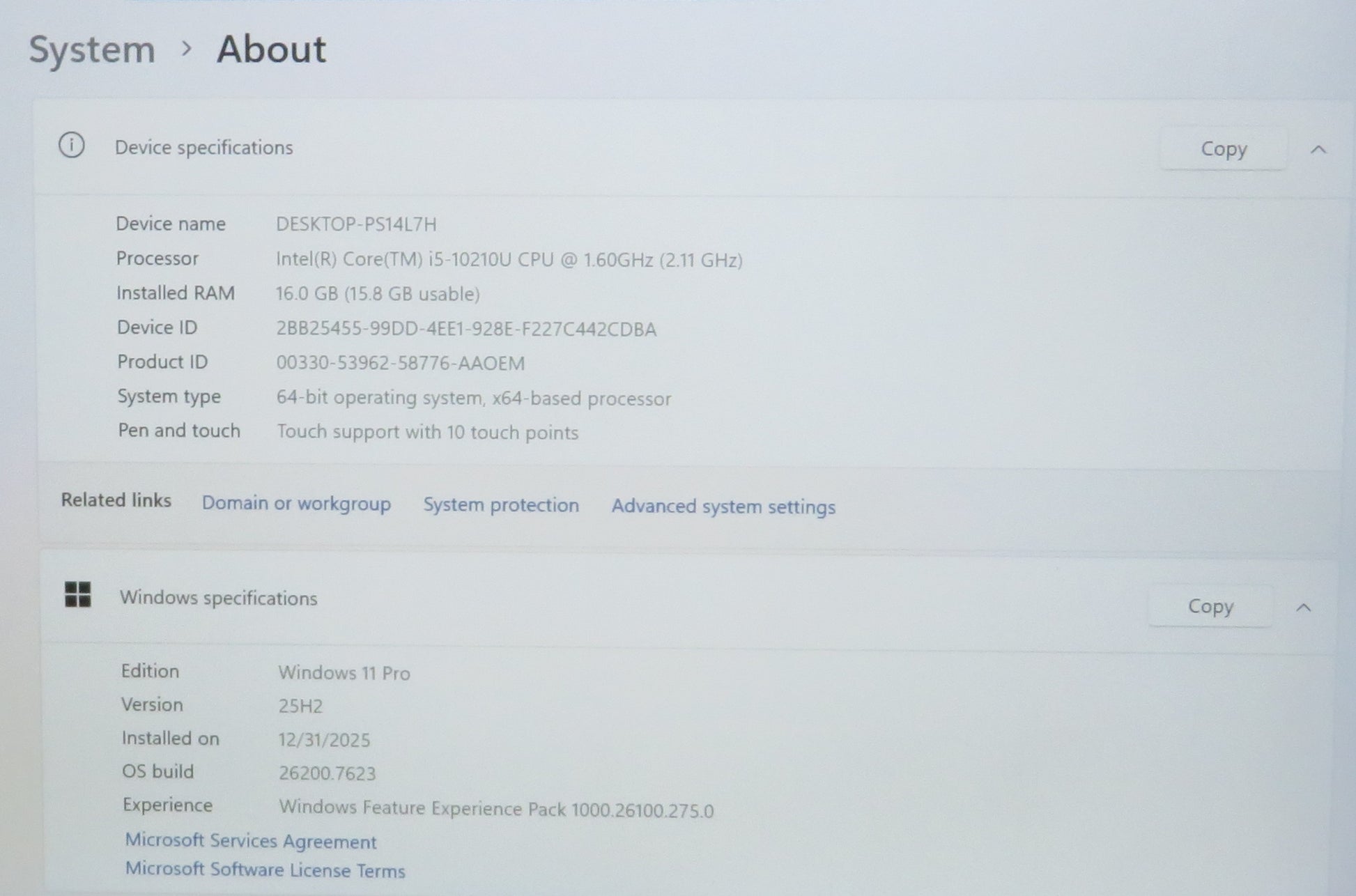Collapse the Windows specifications section
The width and height of the screenshot is (1356, 896).
(1303, 608)
